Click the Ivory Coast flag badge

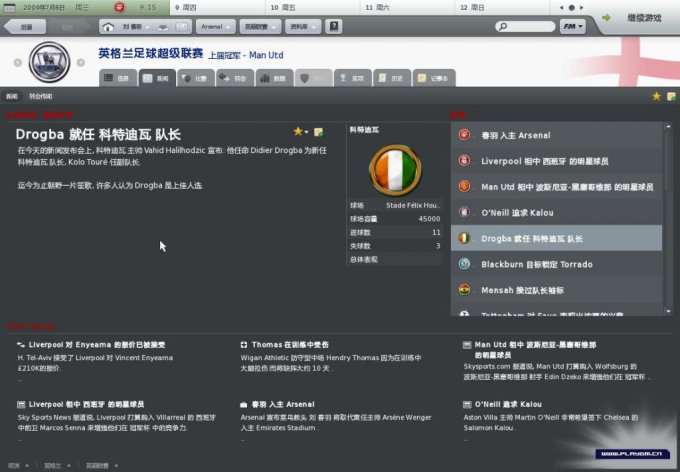[395, 170]
